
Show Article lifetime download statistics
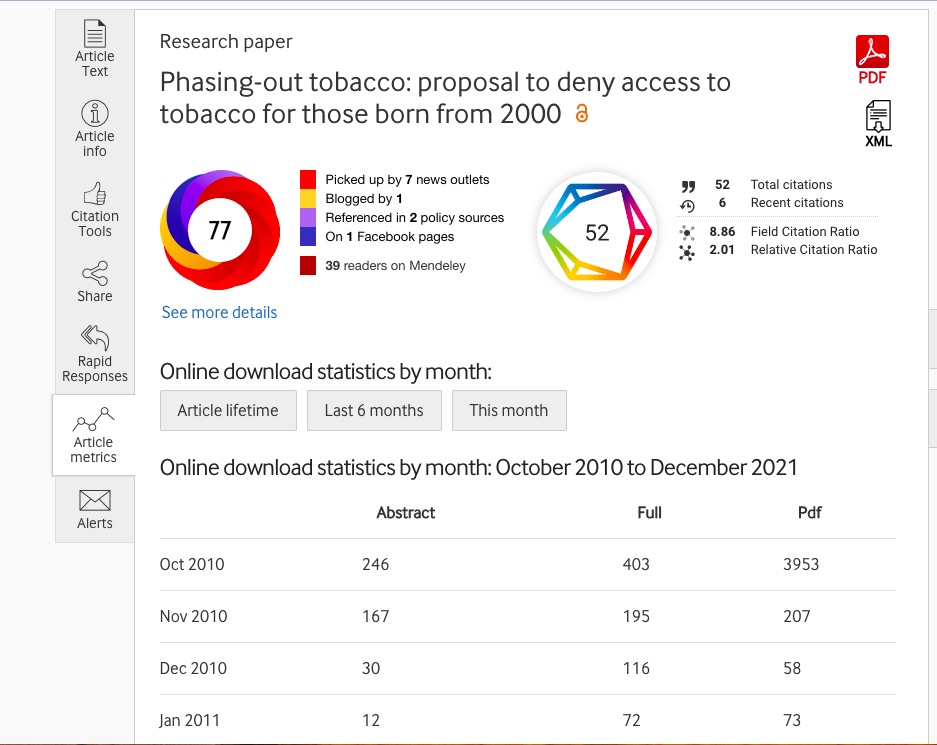click(x=228, y=410)
